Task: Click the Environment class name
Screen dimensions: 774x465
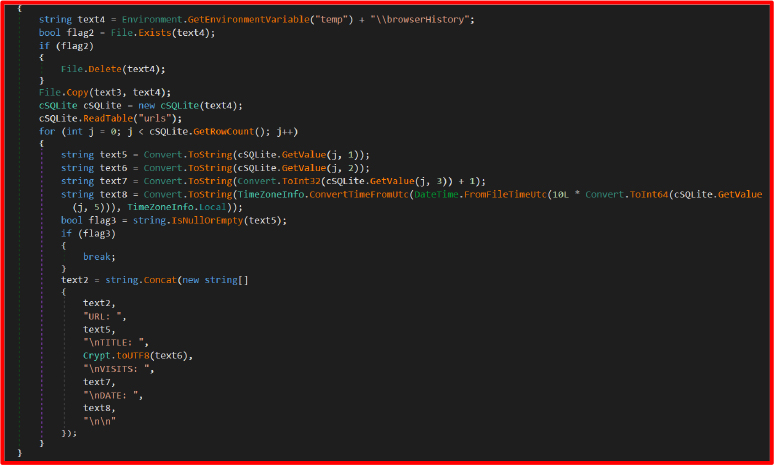Action: tap(152, 20)
